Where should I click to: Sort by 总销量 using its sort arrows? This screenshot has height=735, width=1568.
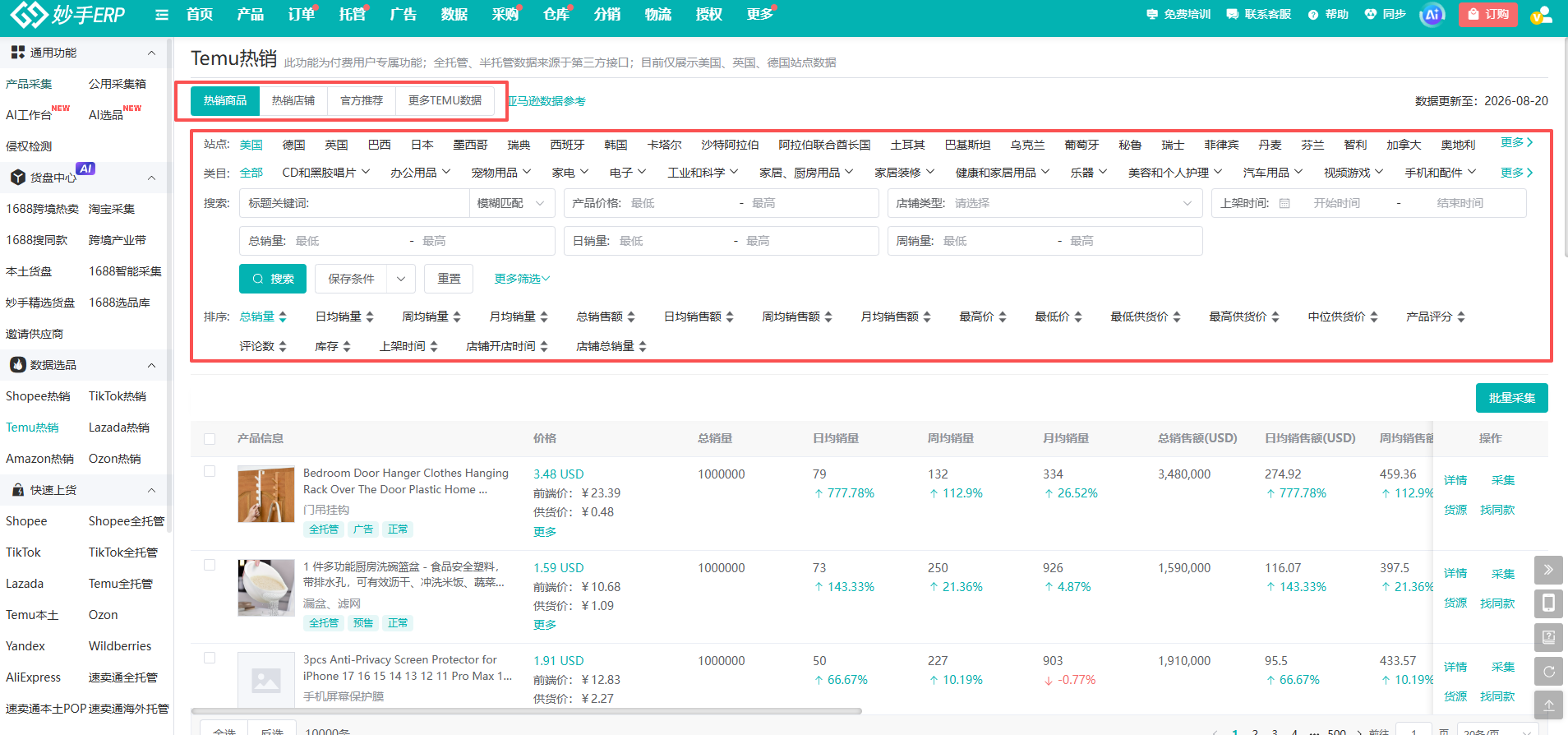tap(283, 317)
